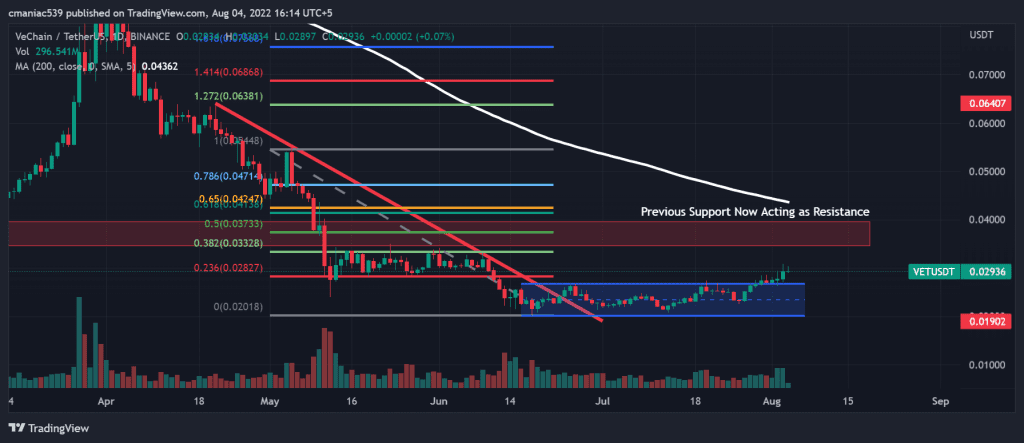The image size is (1024, 443).
Task: Select the 0.382(0.03328) Fibonacci label
Action: [229, 243]
